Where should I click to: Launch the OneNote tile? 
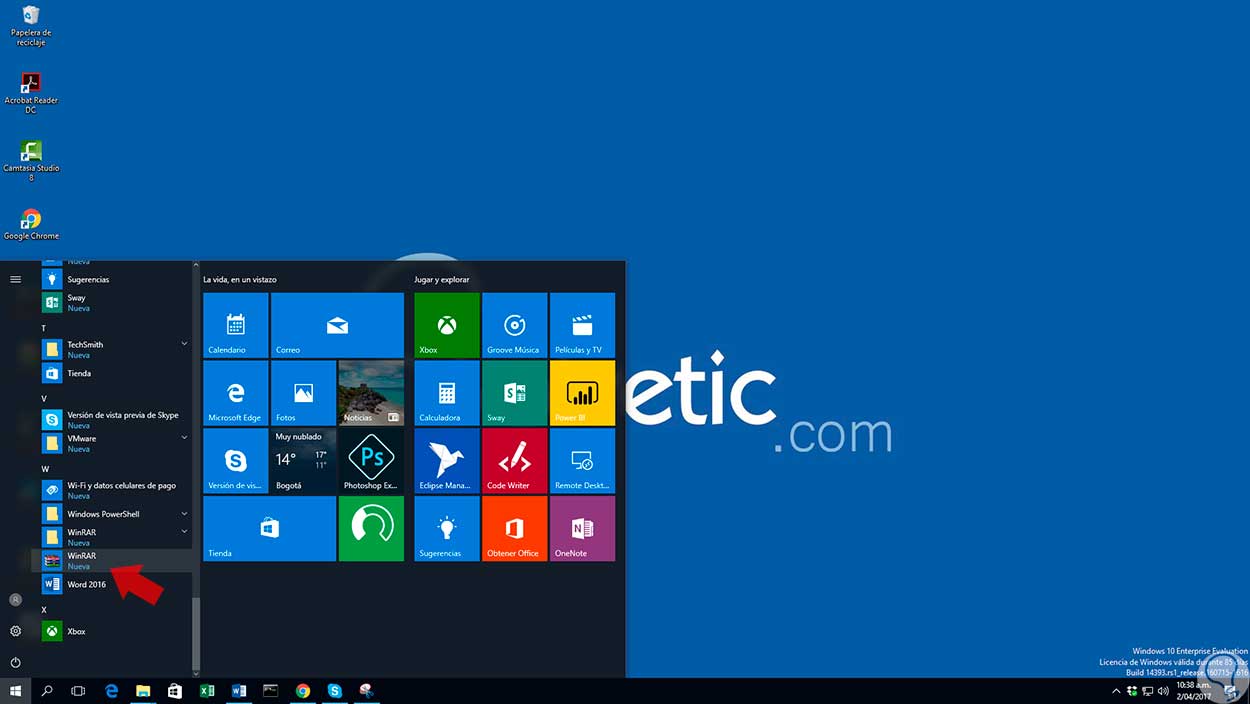pyautogui.click(x=582, y=529)
